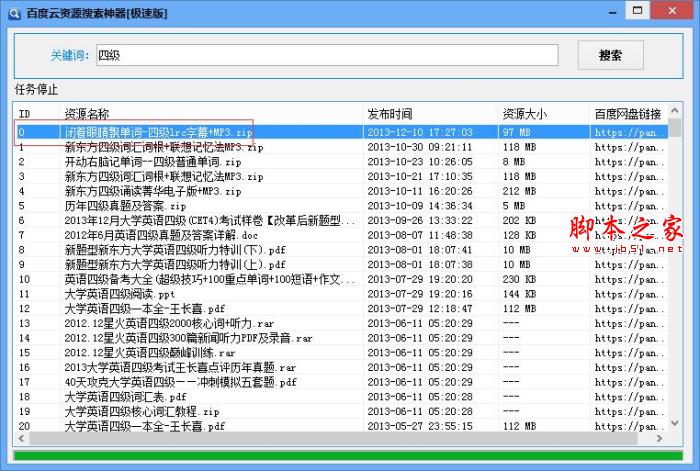Click the green progress bar

(x=348, y=456)
